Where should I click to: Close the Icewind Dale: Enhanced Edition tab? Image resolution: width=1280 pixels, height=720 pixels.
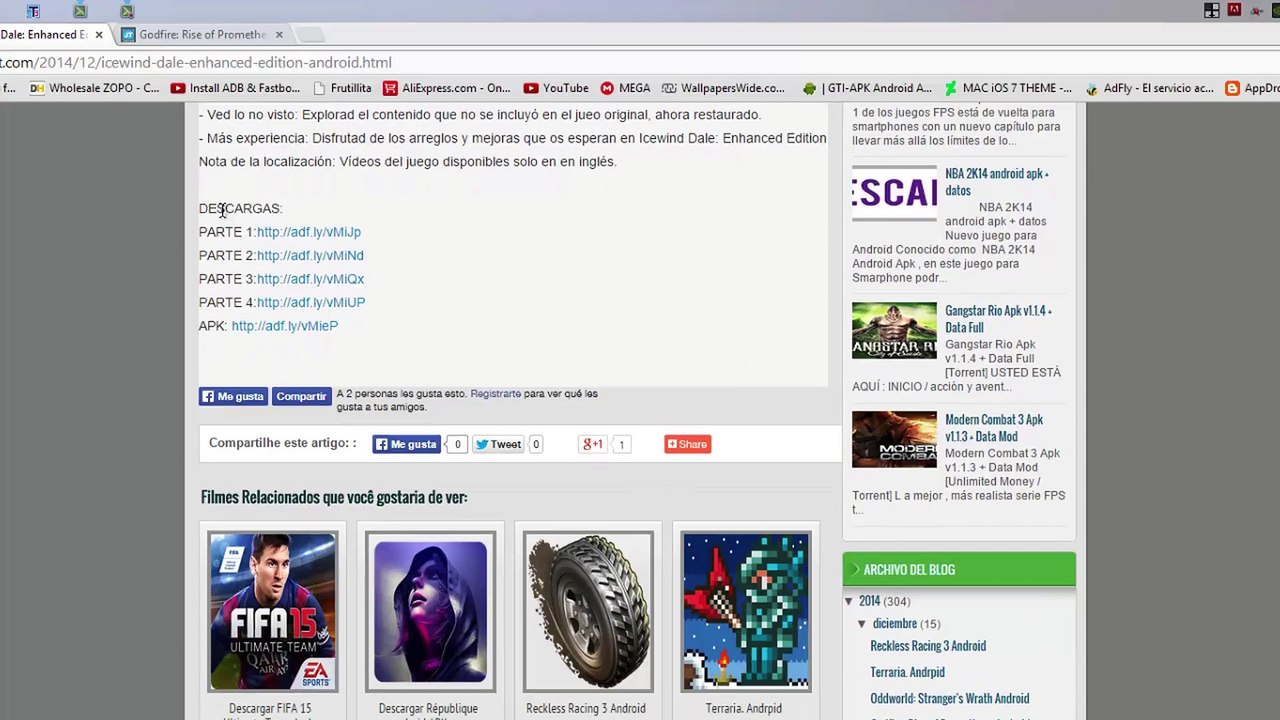[99, 35]
